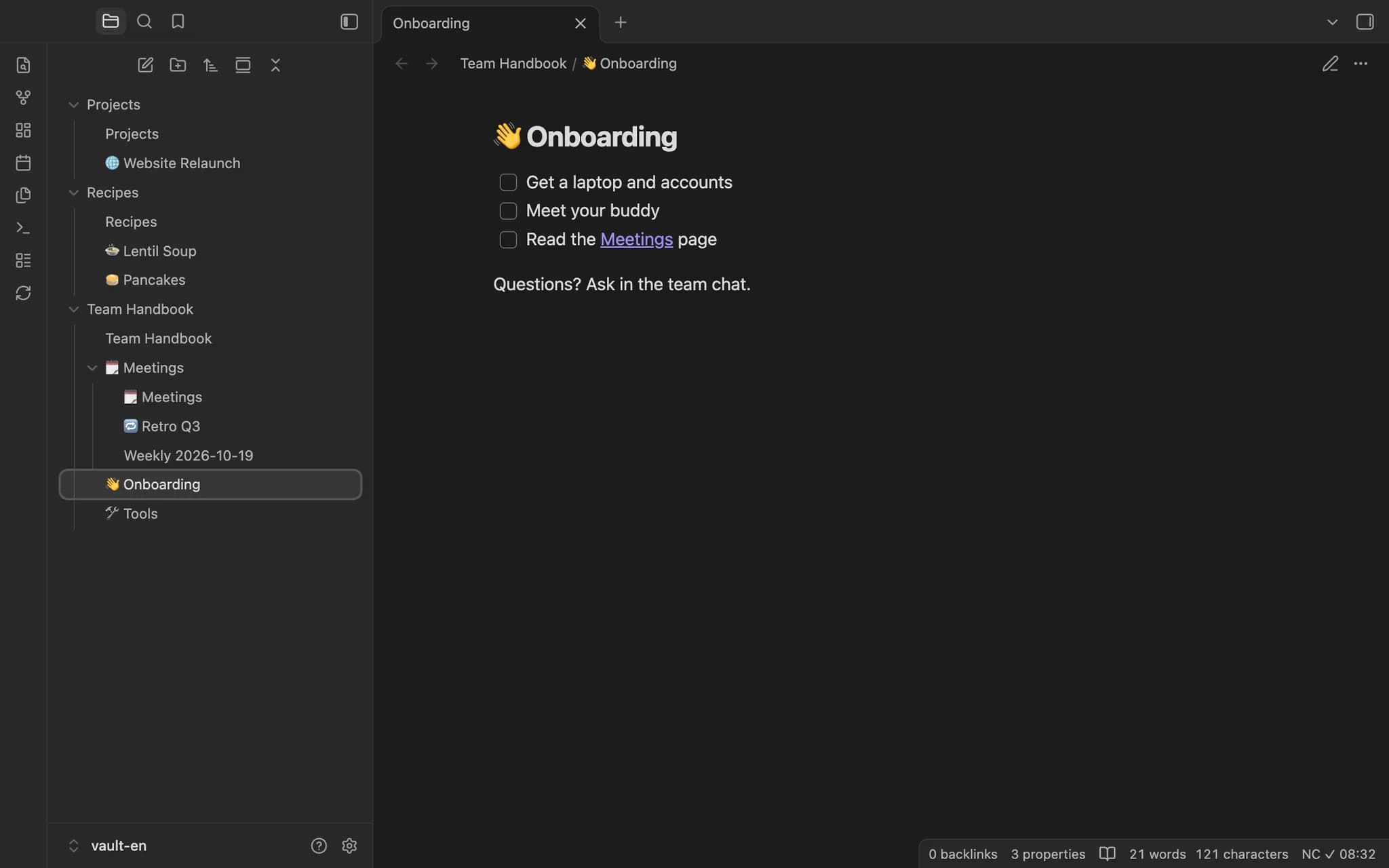1389x868 pixels.
Task: Select Onboarding in the file tree
Action: tap(211, 484)
